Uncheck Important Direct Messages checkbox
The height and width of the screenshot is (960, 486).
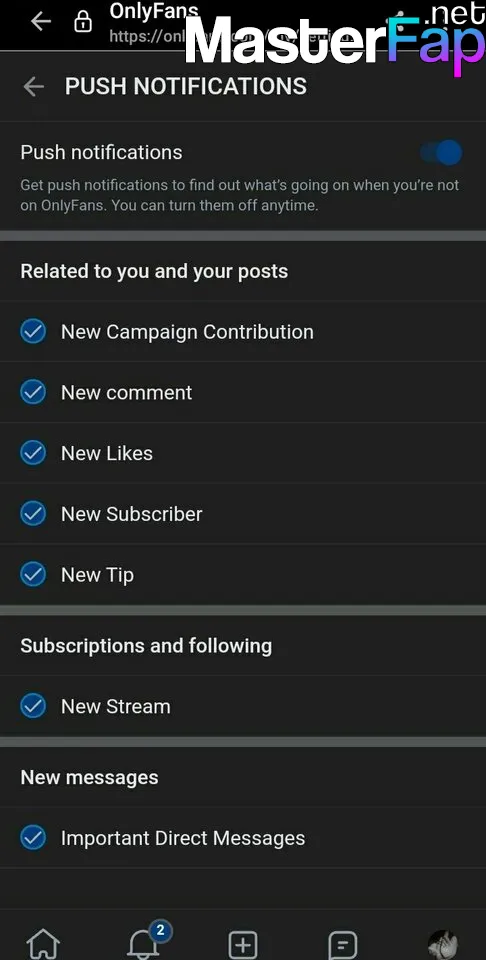pos(33,838)
